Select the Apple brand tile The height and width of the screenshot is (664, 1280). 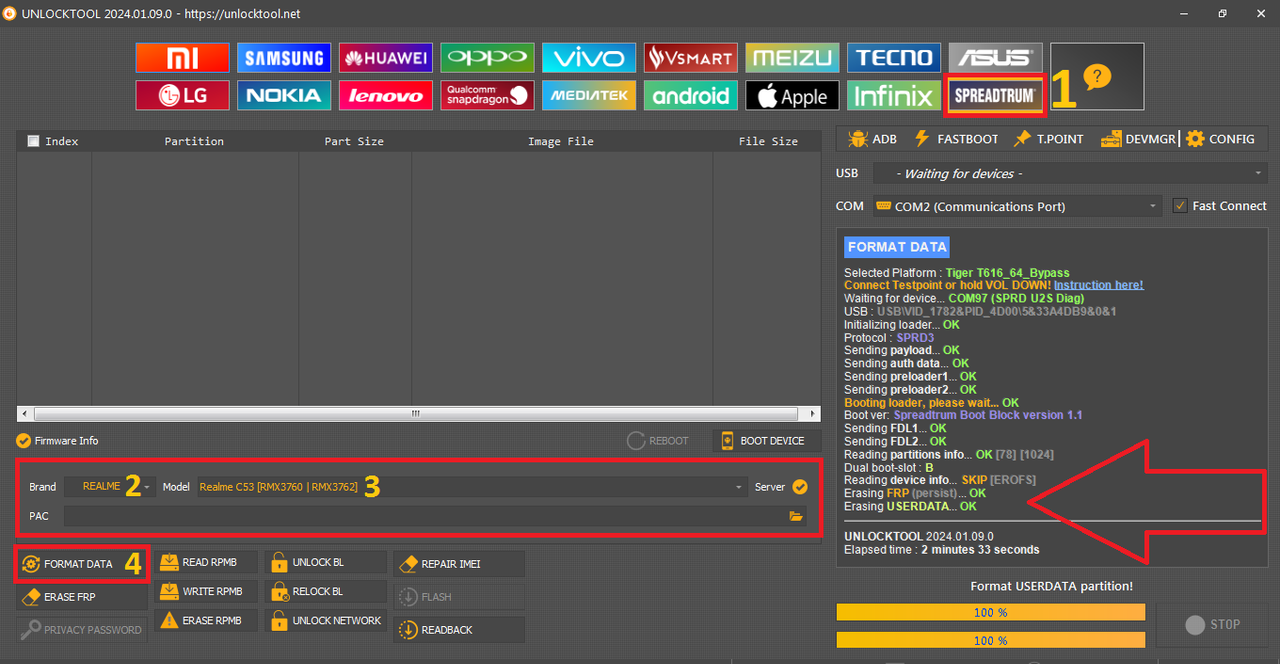point(792,95)
